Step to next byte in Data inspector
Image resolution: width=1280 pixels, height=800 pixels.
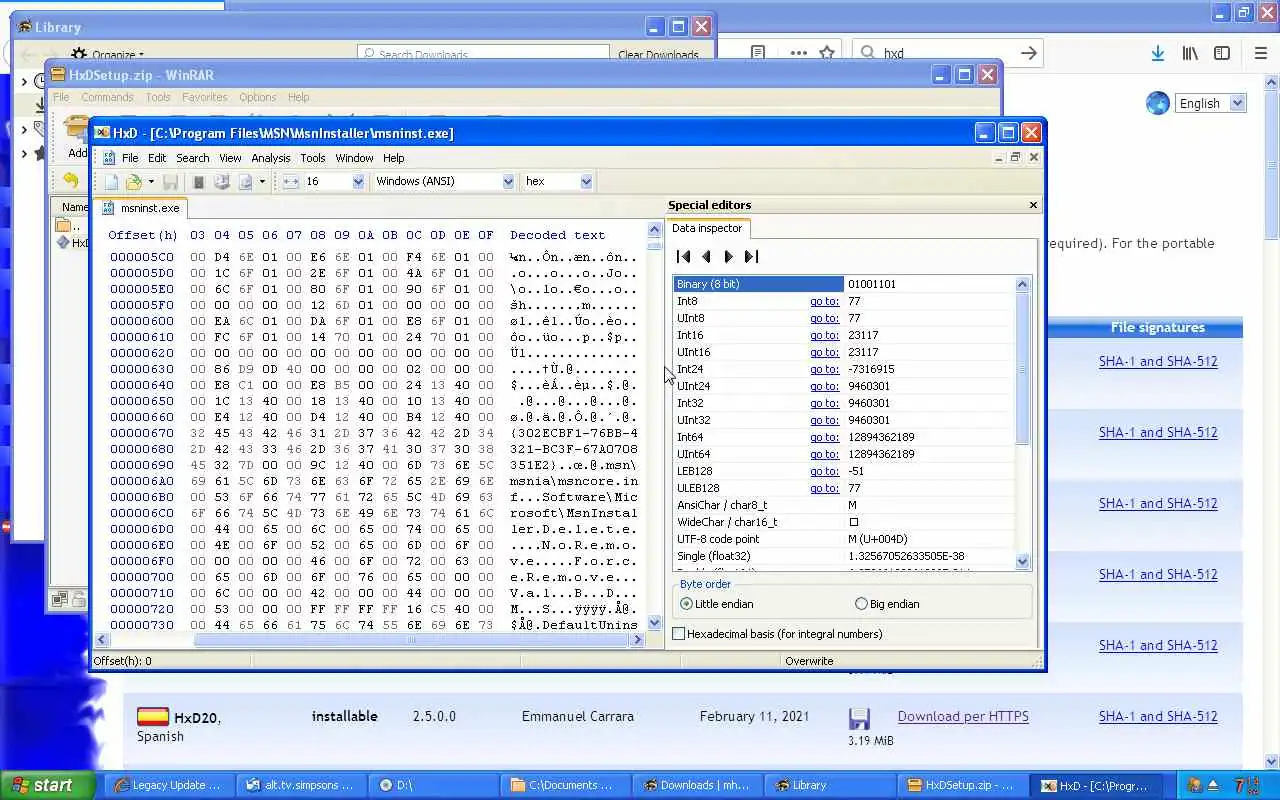[x=728, y=257]
